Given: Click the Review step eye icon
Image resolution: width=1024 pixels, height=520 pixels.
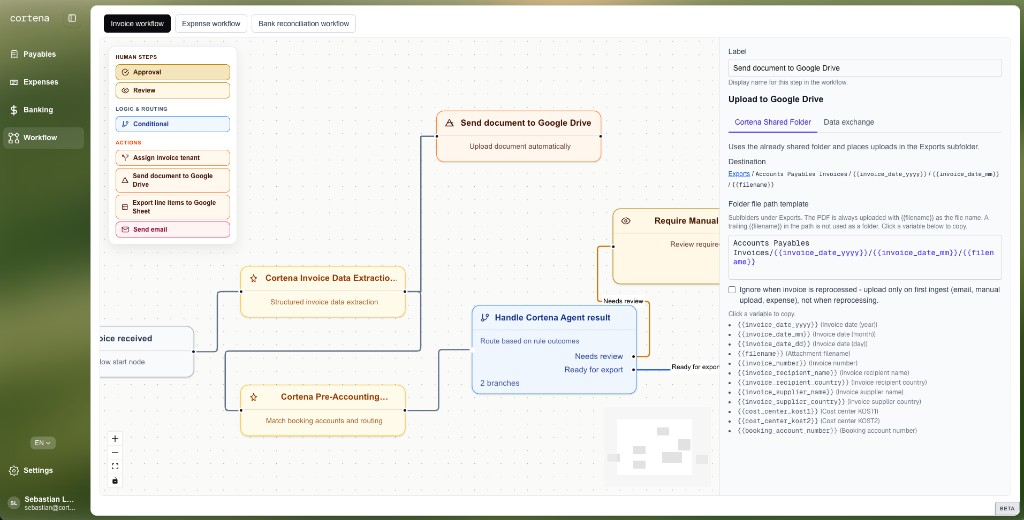Looking at the screenshot, I should point(125,91).
